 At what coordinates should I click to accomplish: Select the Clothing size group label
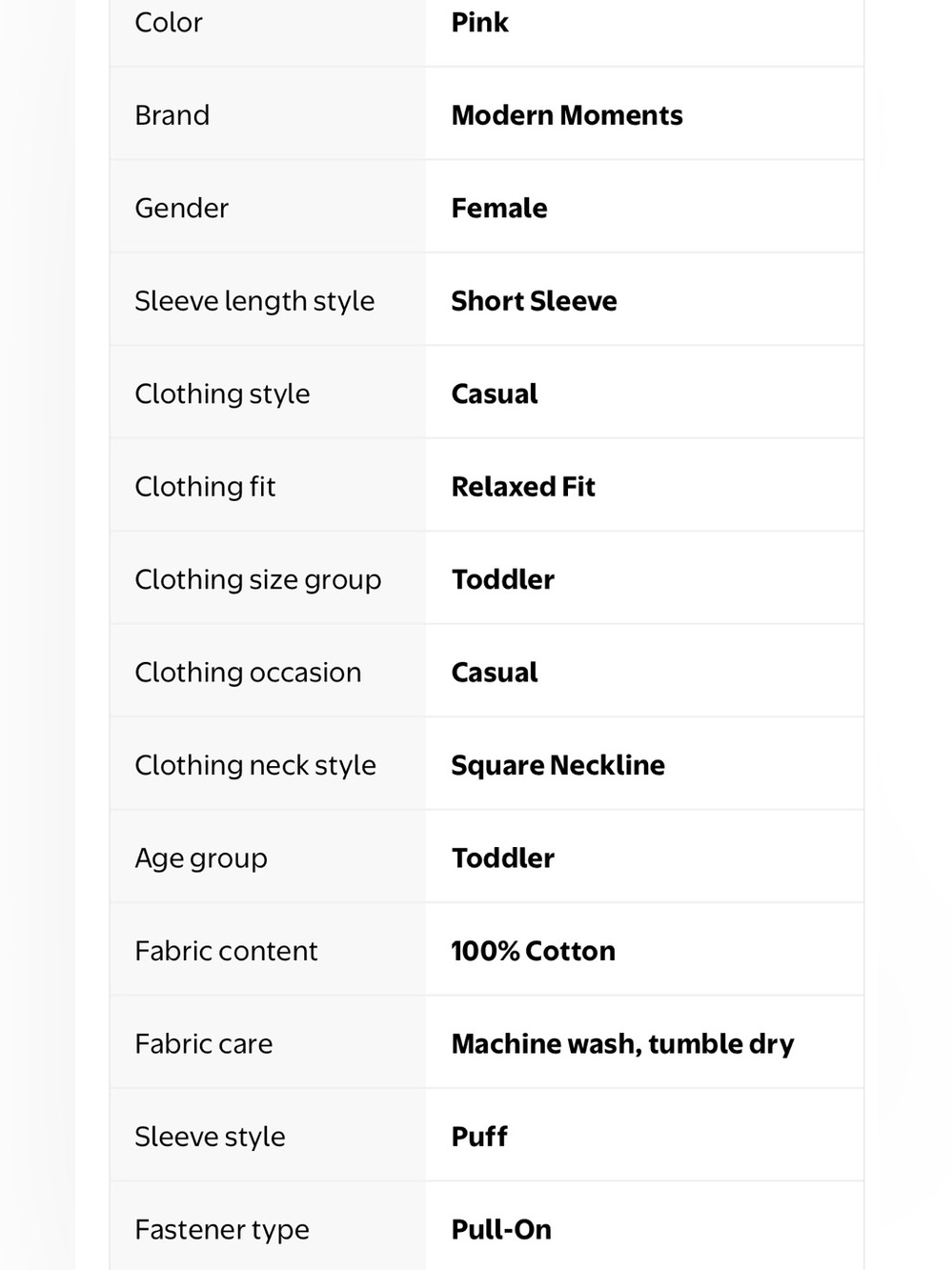[x=258, y=579]
